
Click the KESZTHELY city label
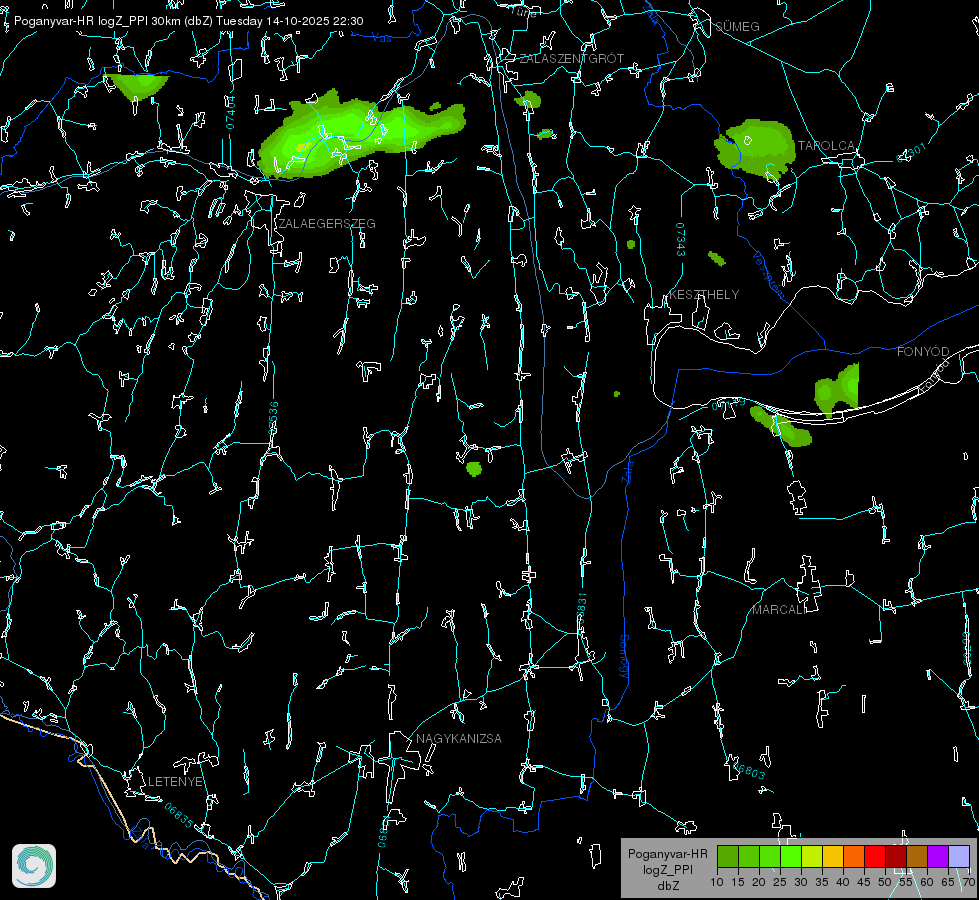pos(704,294)
